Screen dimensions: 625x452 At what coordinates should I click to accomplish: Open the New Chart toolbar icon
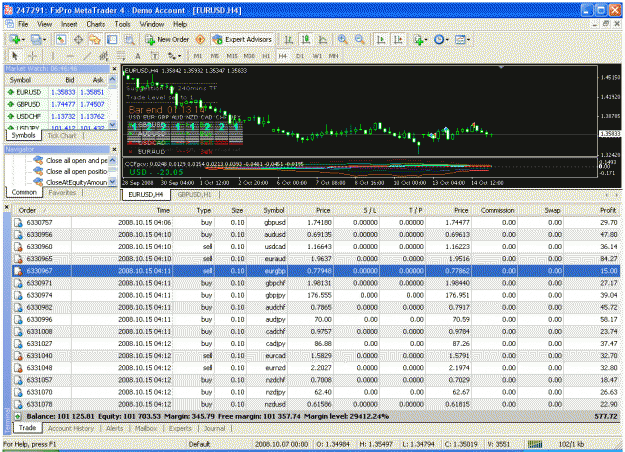click(14, 39)
